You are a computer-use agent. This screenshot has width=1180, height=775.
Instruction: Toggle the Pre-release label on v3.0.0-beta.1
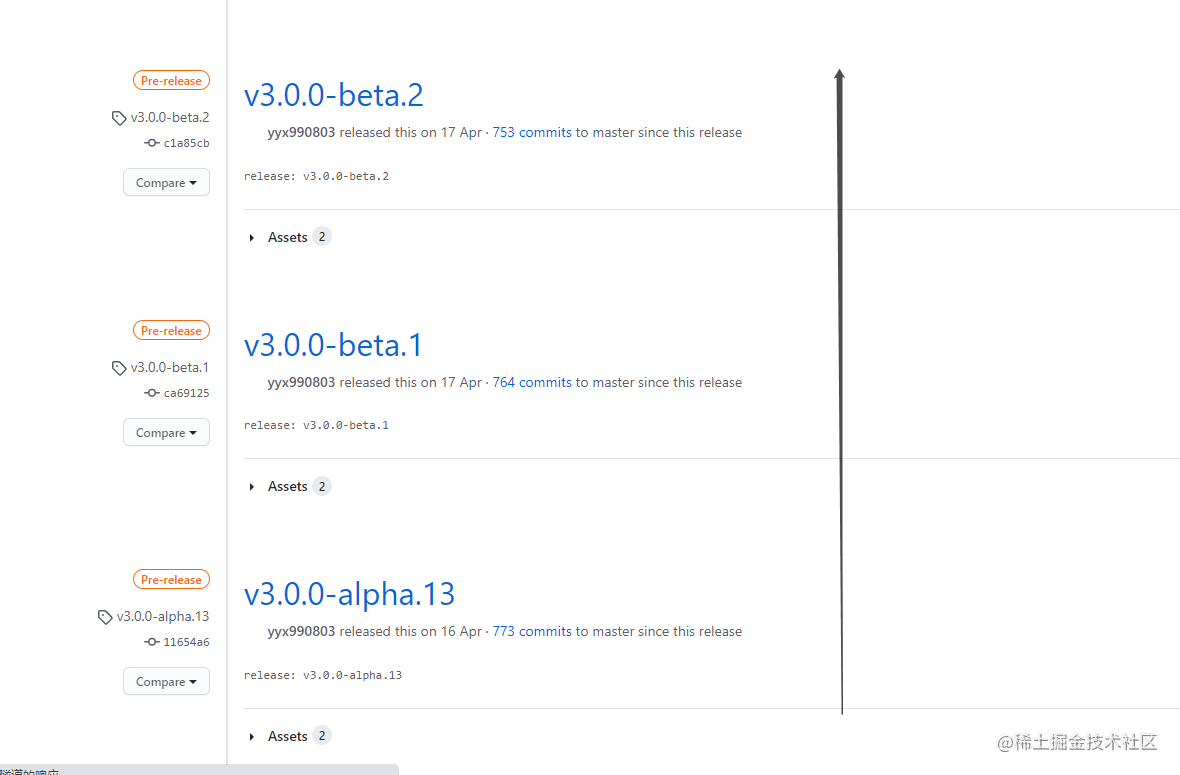171,330
